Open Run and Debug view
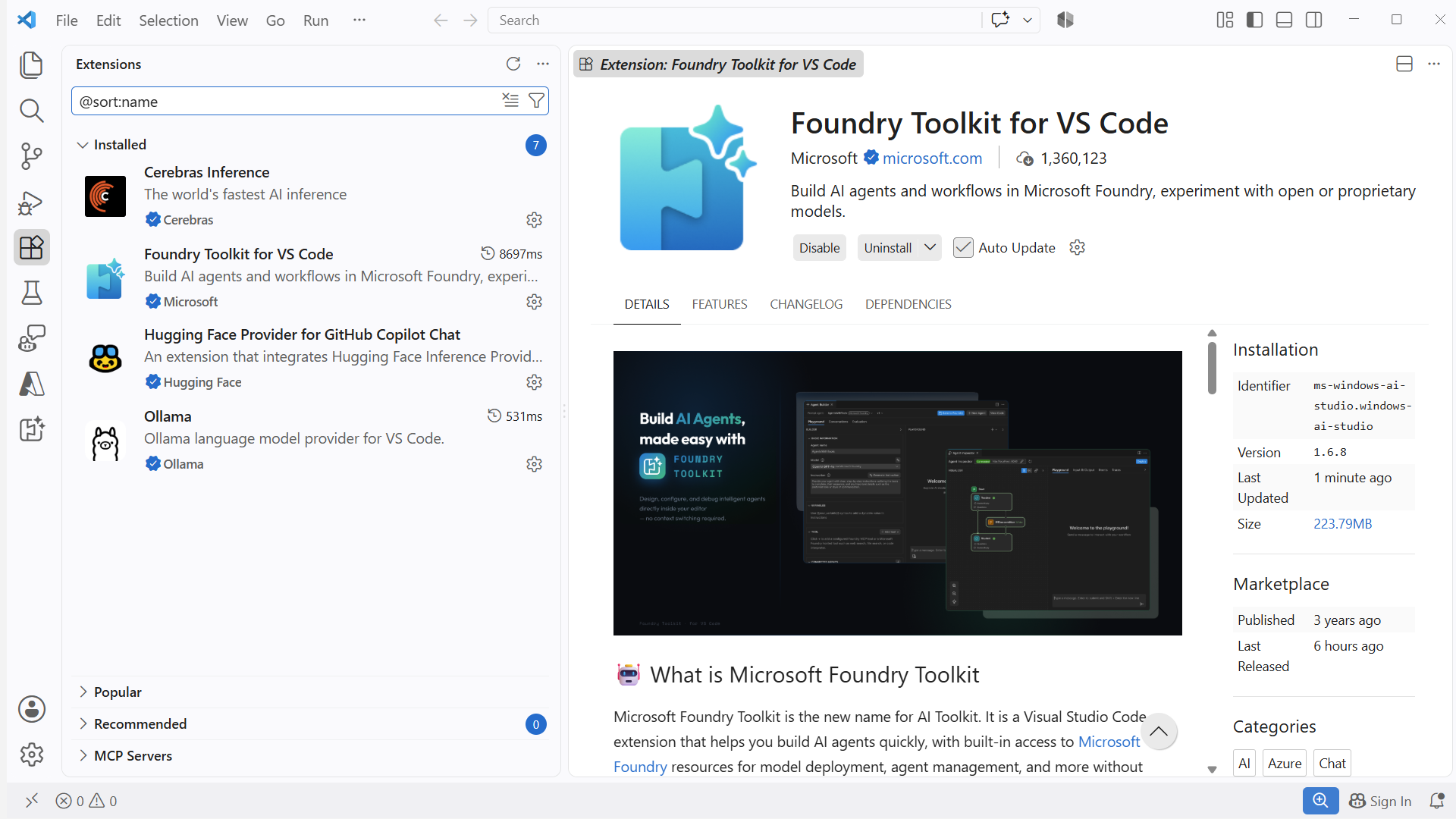 click(31, 202)
